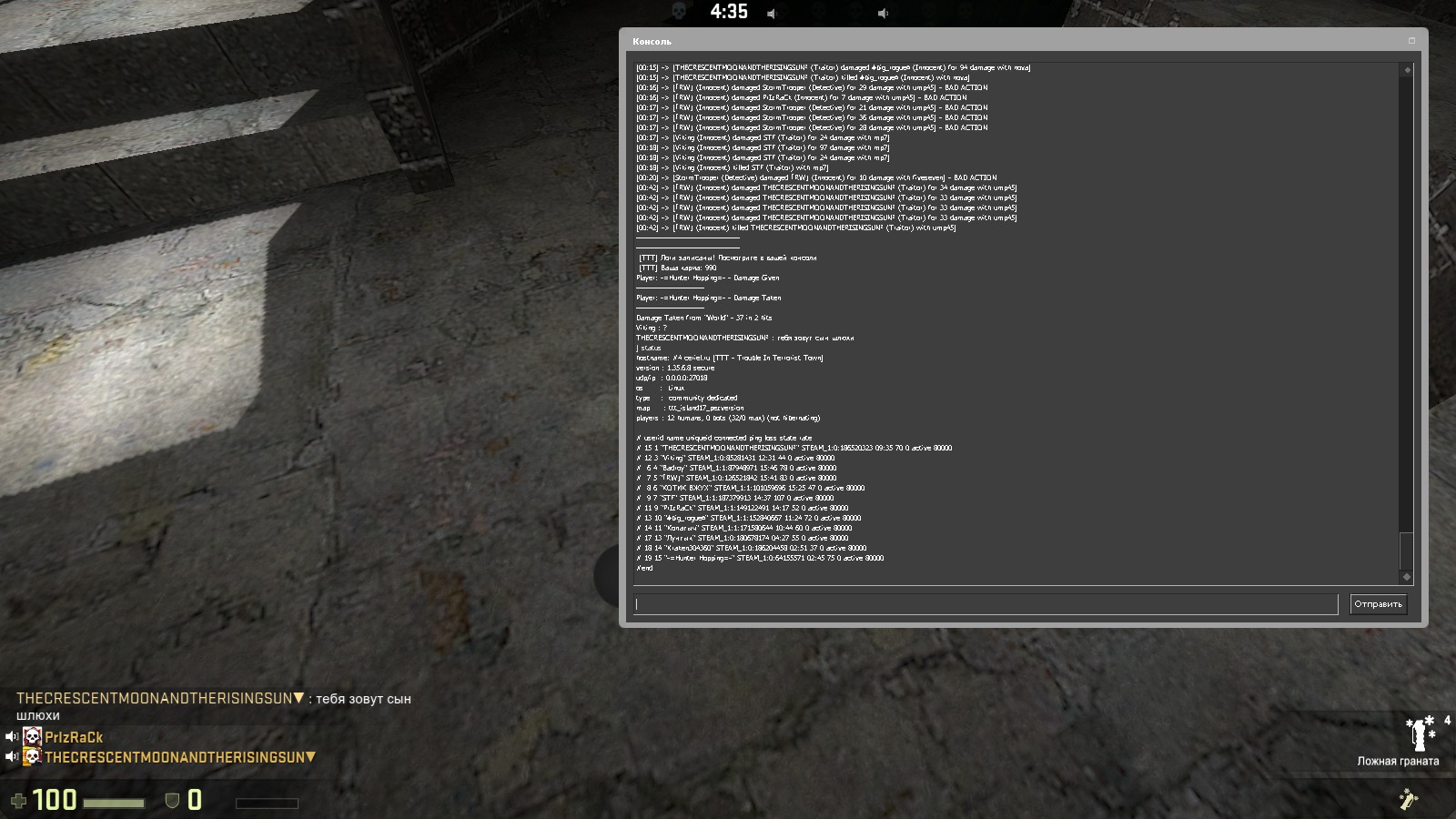This screenshot has width=1456, height=819.
Task: Click the health cross icon
Action: (x=18, y=801)
